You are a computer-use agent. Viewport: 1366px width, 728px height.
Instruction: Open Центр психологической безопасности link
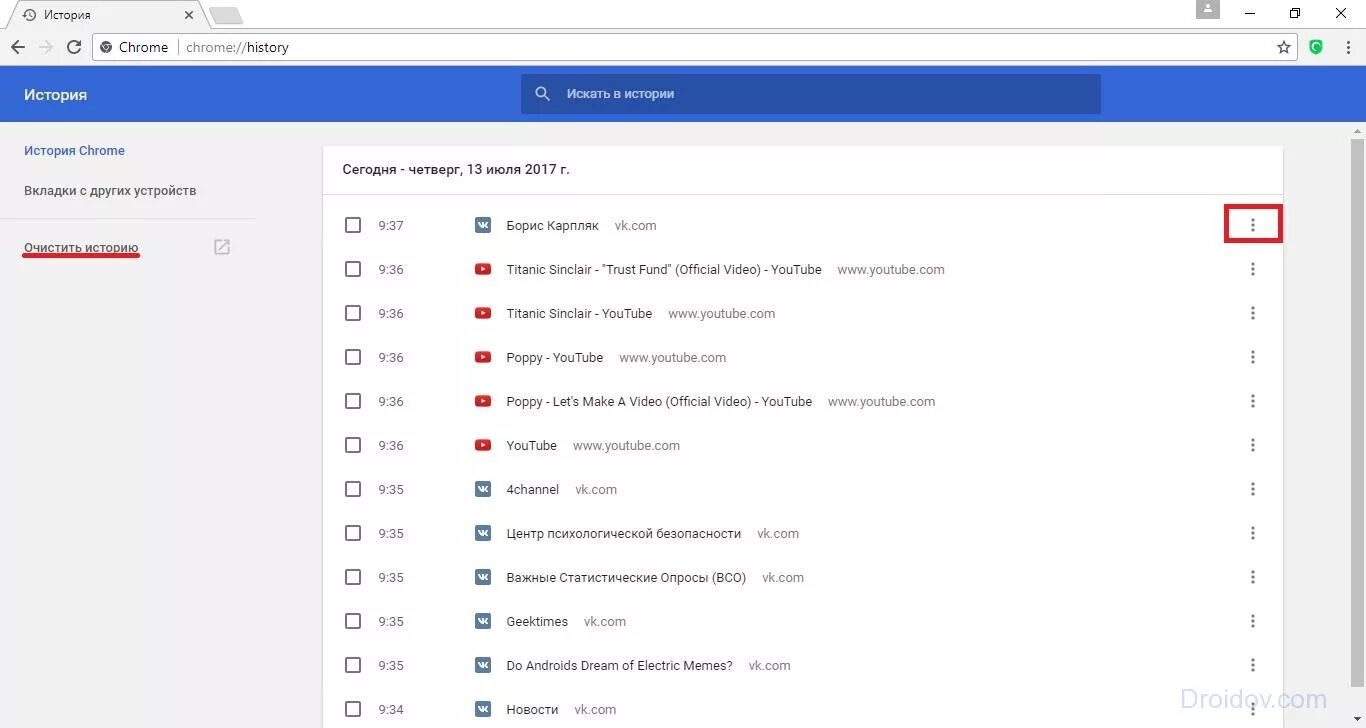click(x=624, y=534)
